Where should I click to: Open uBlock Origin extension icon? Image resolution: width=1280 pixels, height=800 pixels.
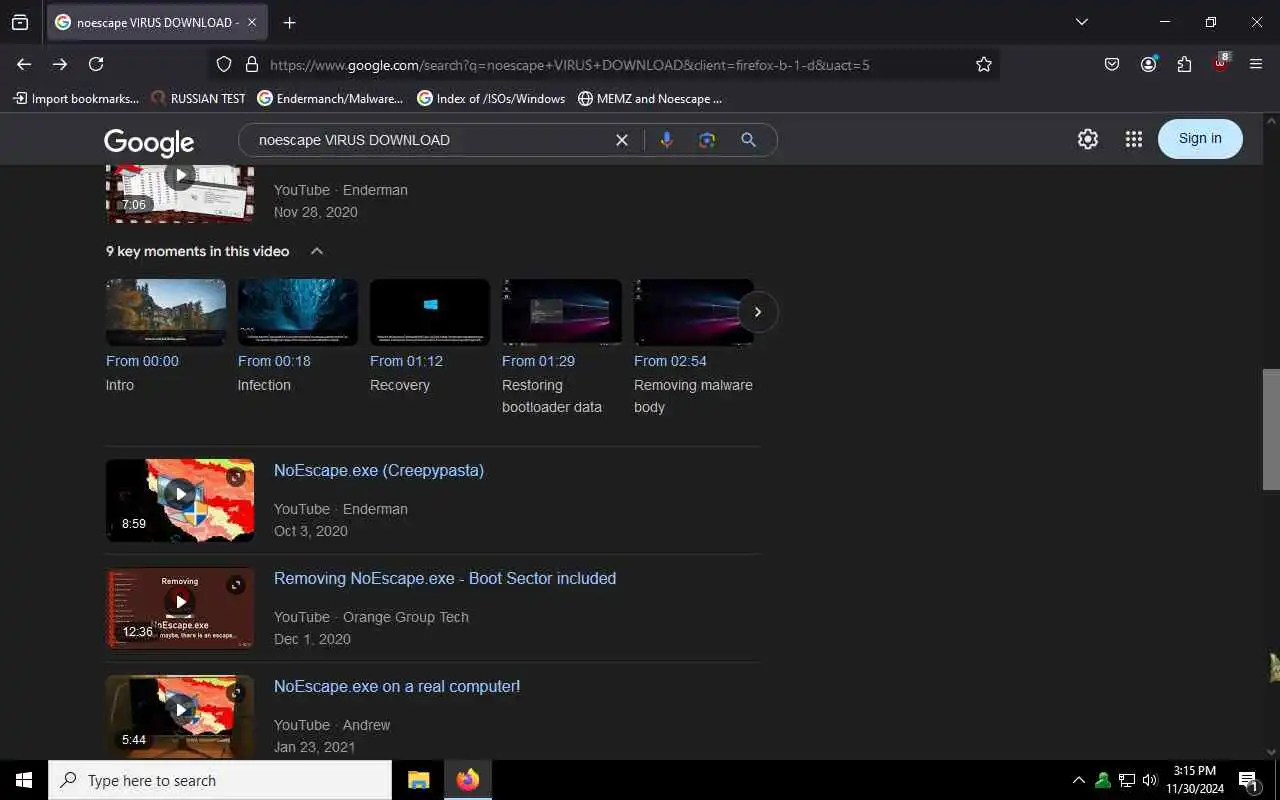coord(1220,63)
